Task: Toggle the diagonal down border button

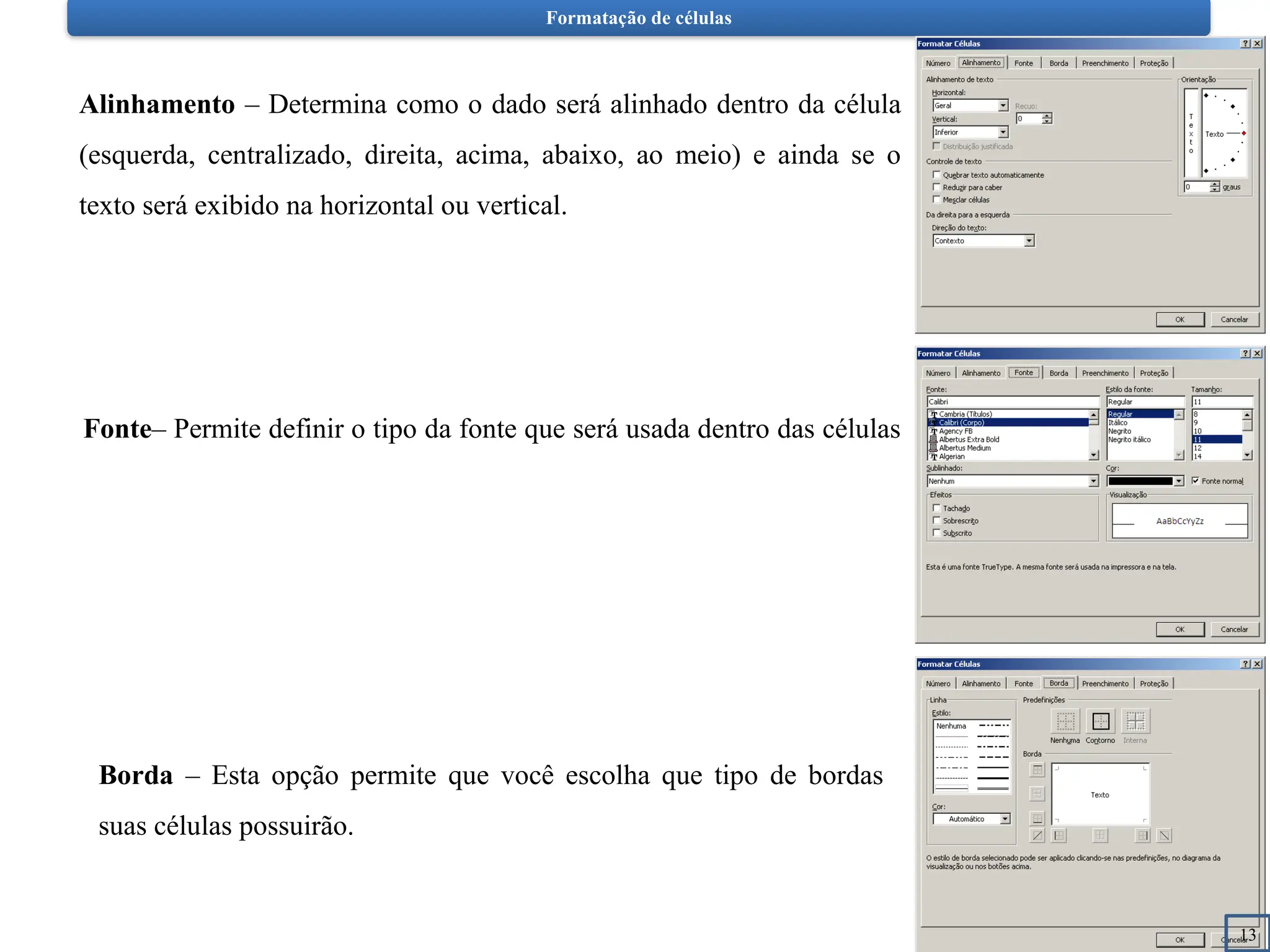Action: click(1165, 835)
